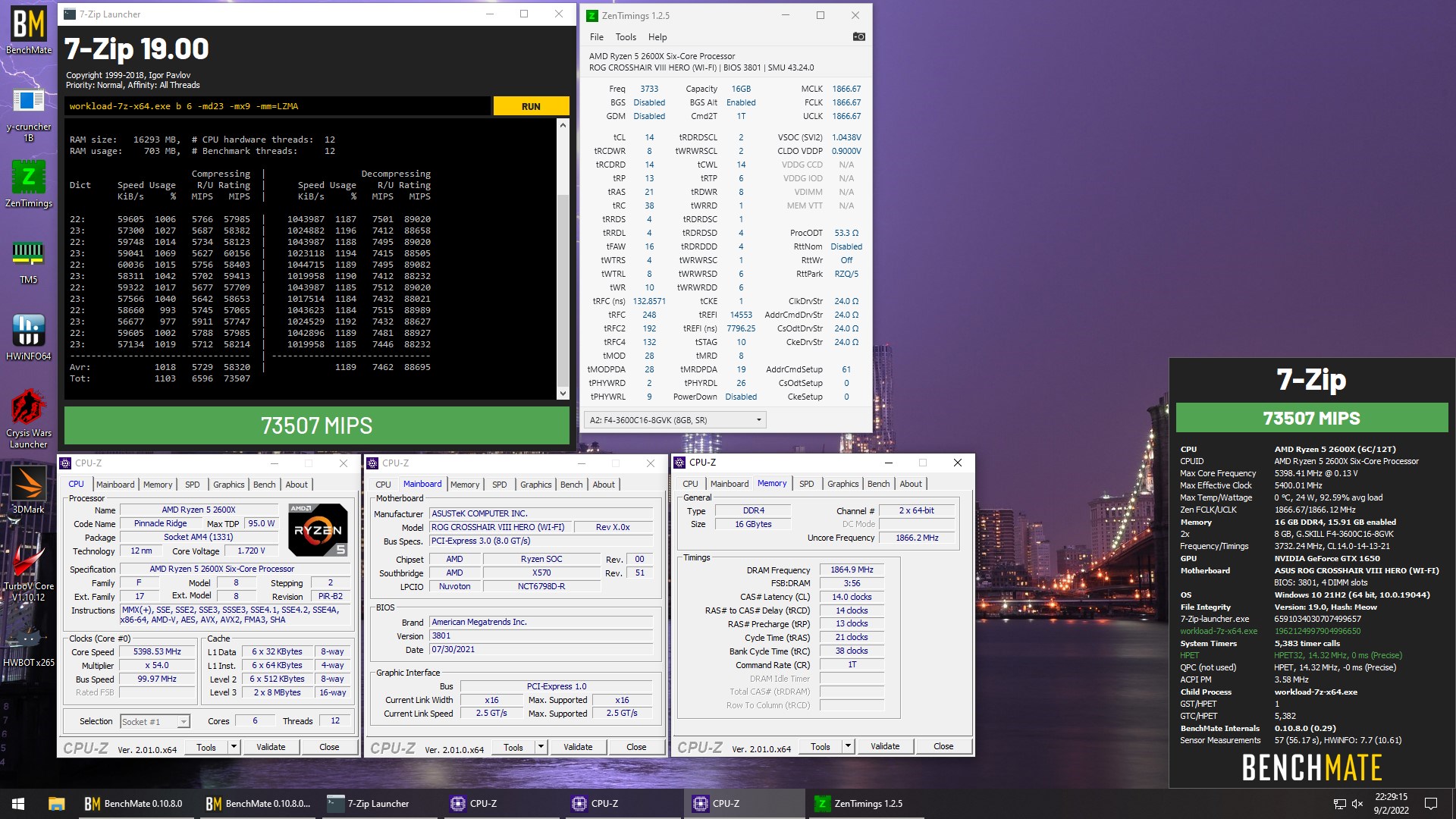Image resolution: width=1456 pixels, height=819 pixels.
Task: Expand the Tools dropdown arrow in the CPU-Z Memory window
Action: click(x=848, y=746)
